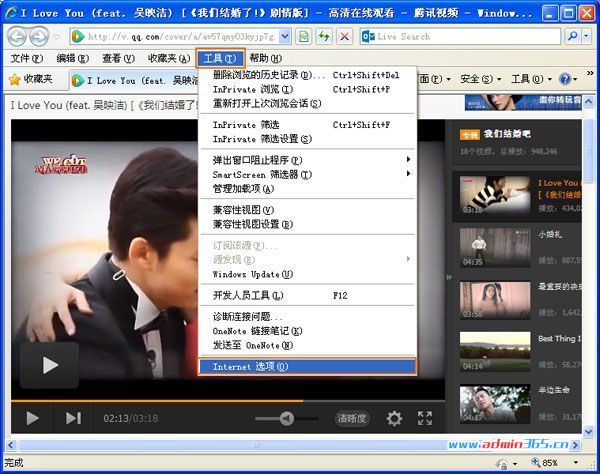Screen dimensions: 600x474
Task: Click the red Stop loading X icon
Action: click(x=344, y=37)
